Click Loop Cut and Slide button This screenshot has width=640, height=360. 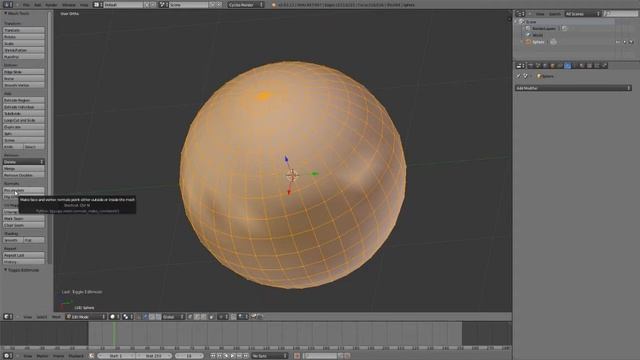(24, 120)
